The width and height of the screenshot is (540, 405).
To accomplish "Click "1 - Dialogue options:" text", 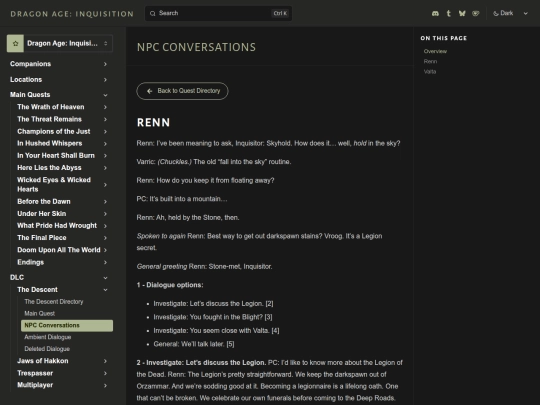I will click(x=170, y=285).
